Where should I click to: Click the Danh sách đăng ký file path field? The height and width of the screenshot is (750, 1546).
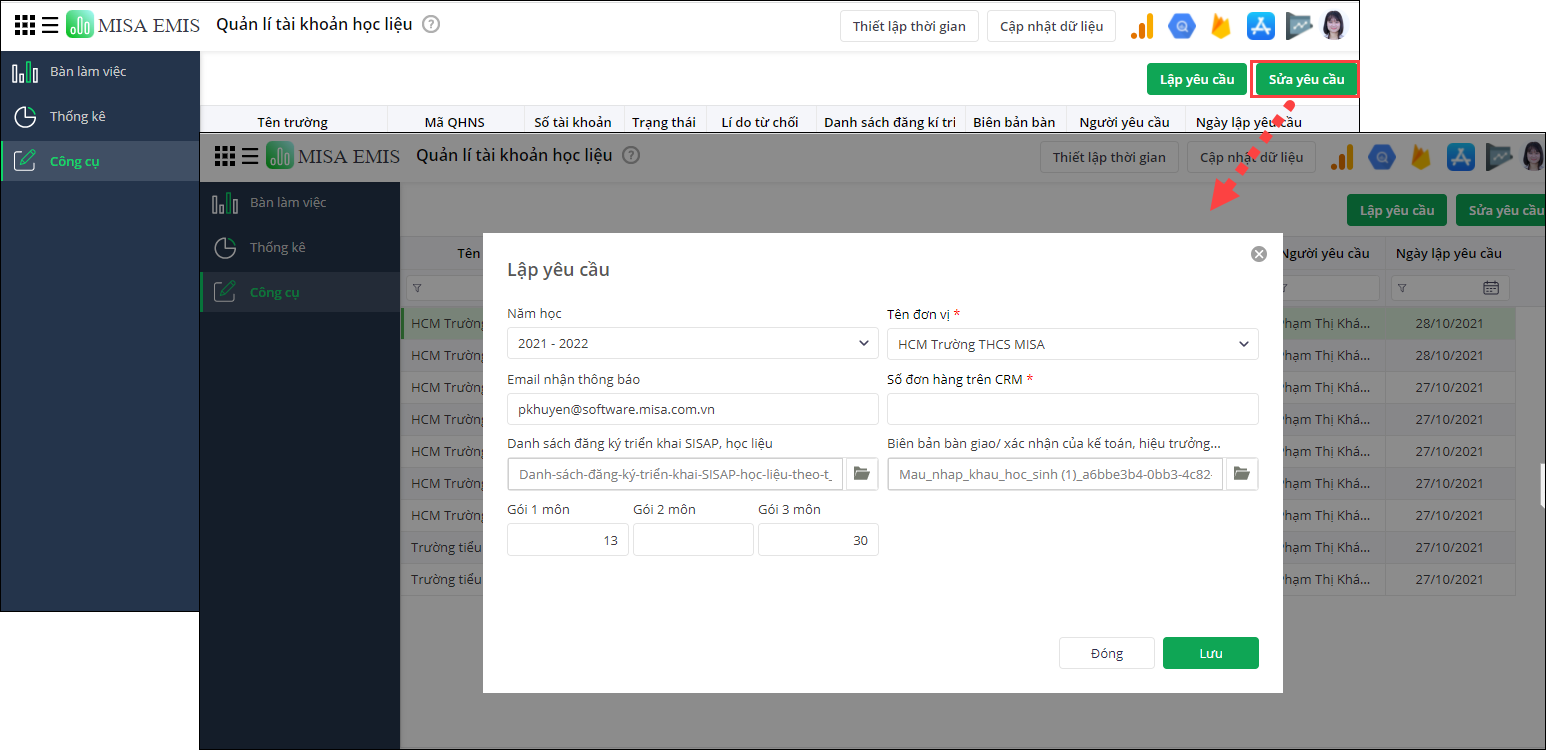click(676, 474)
